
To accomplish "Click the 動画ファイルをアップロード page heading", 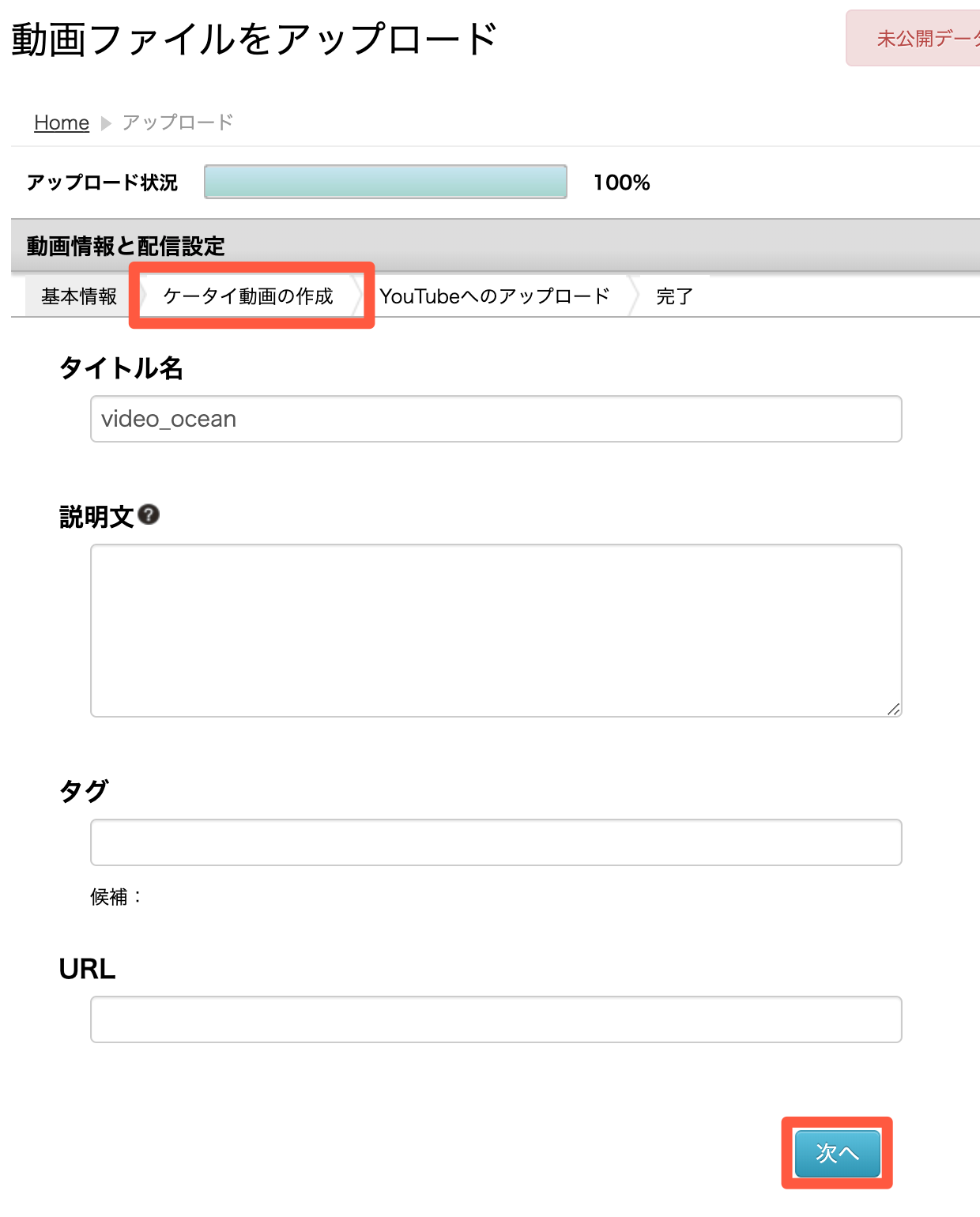I will click(254, 39).
